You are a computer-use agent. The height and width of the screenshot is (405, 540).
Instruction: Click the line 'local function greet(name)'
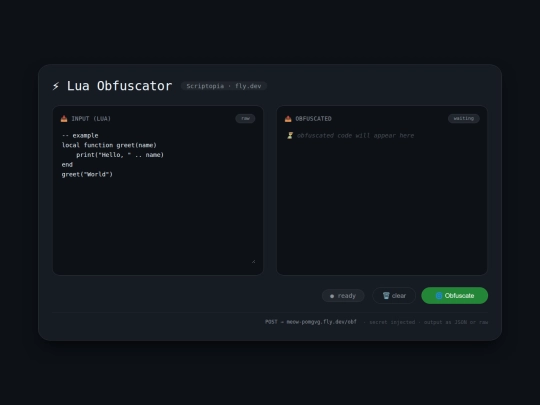[109, 145]
